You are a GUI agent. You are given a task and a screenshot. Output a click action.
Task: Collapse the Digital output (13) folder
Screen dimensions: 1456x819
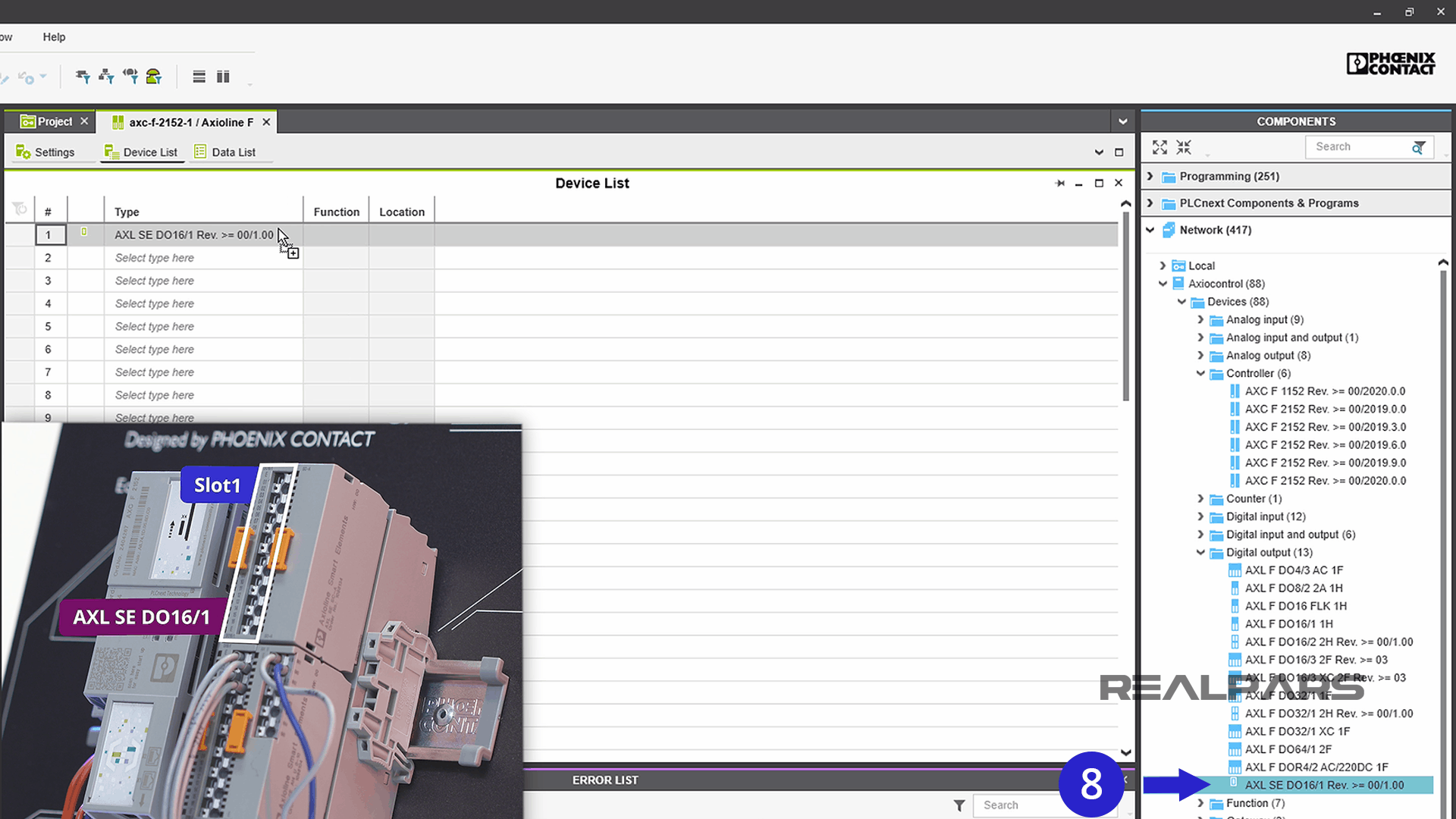pos(1200,553)
